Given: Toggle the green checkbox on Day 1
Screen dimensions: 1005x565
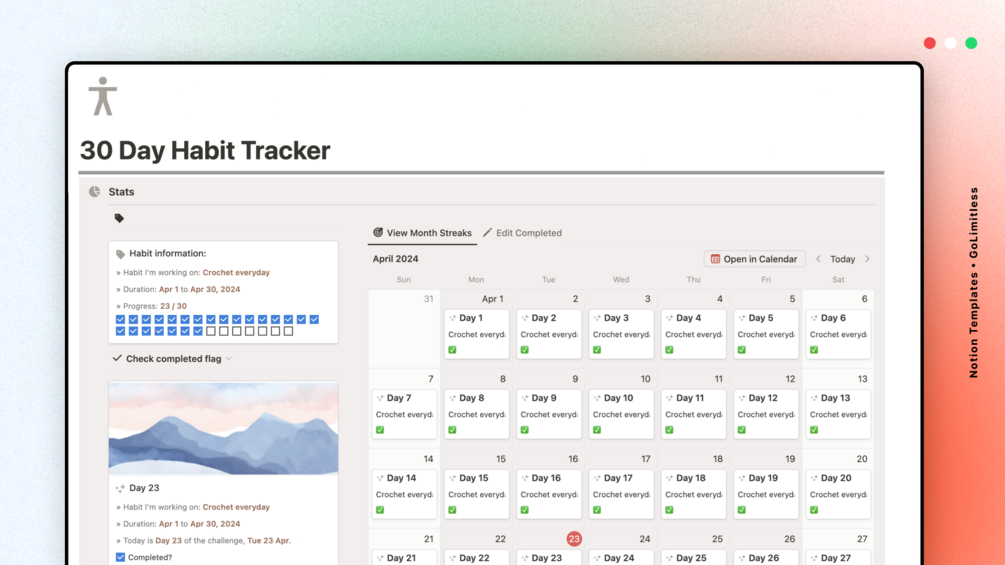Looking at the screenshot, I should [453, 350].
